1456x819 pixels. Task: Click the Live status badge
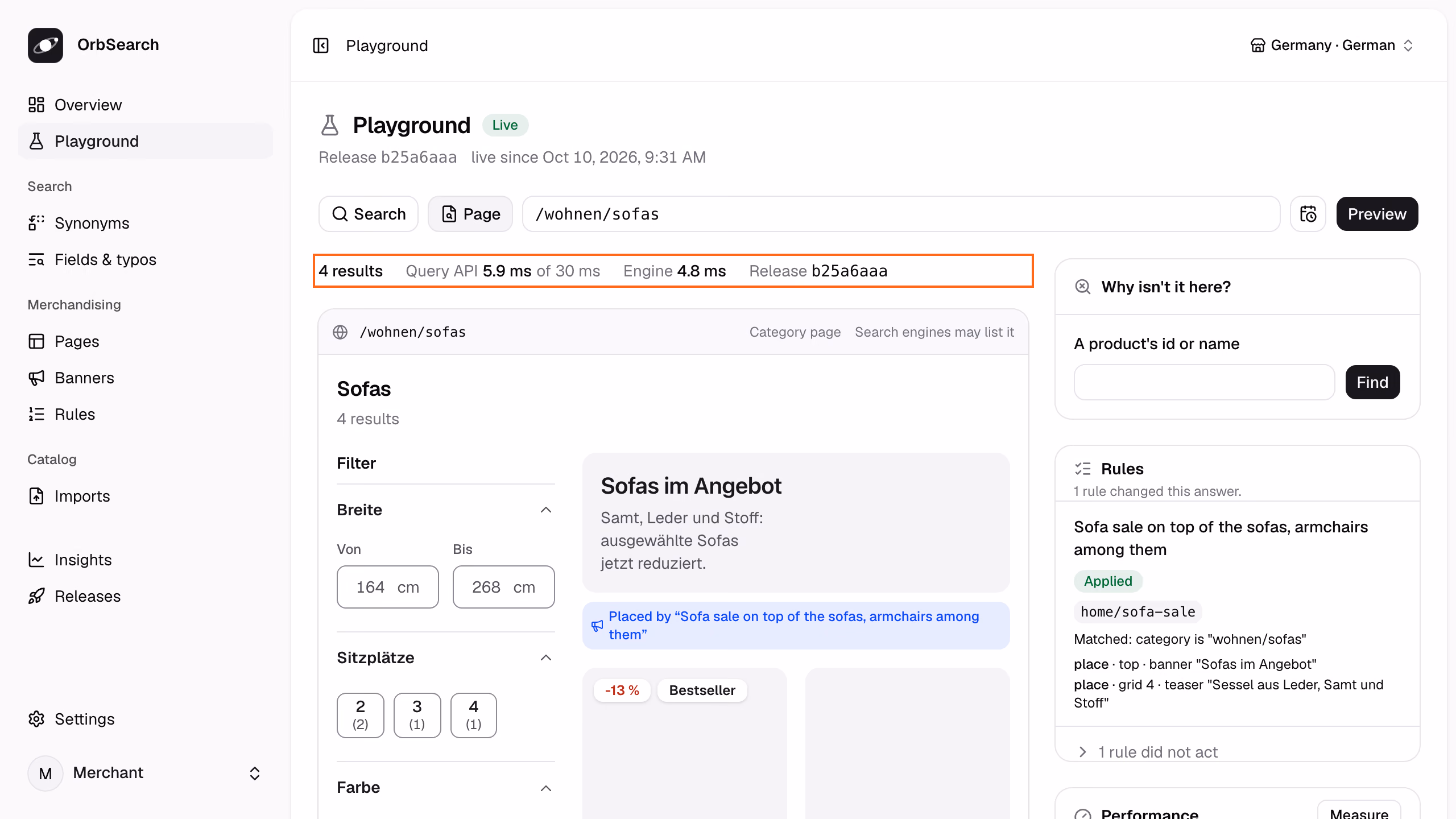point(505,125)
